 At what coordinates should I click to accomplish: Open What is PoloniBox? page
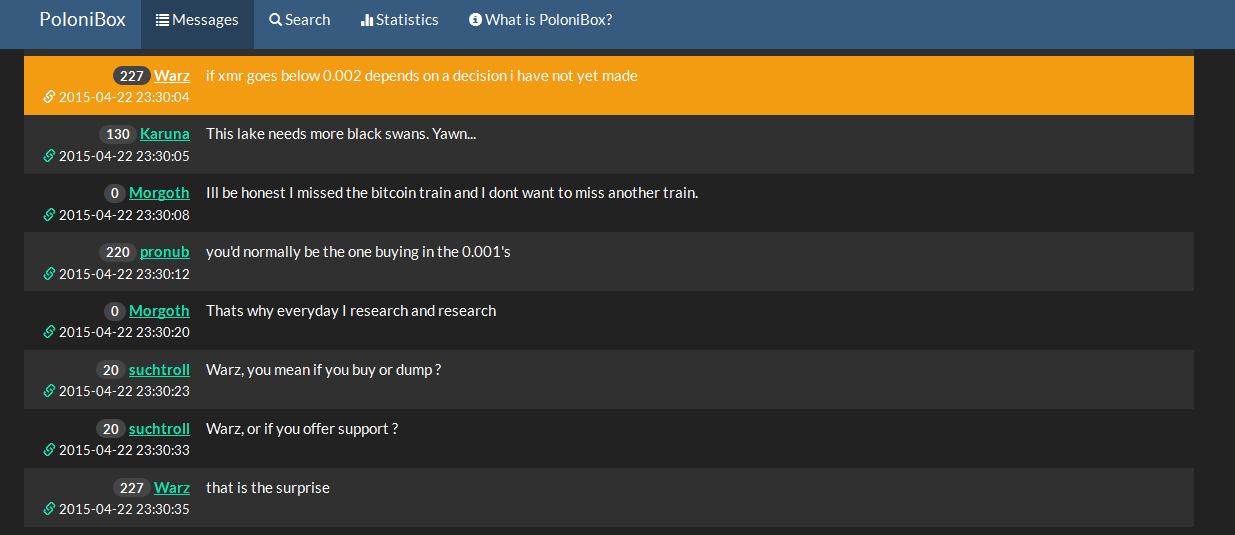541,20
